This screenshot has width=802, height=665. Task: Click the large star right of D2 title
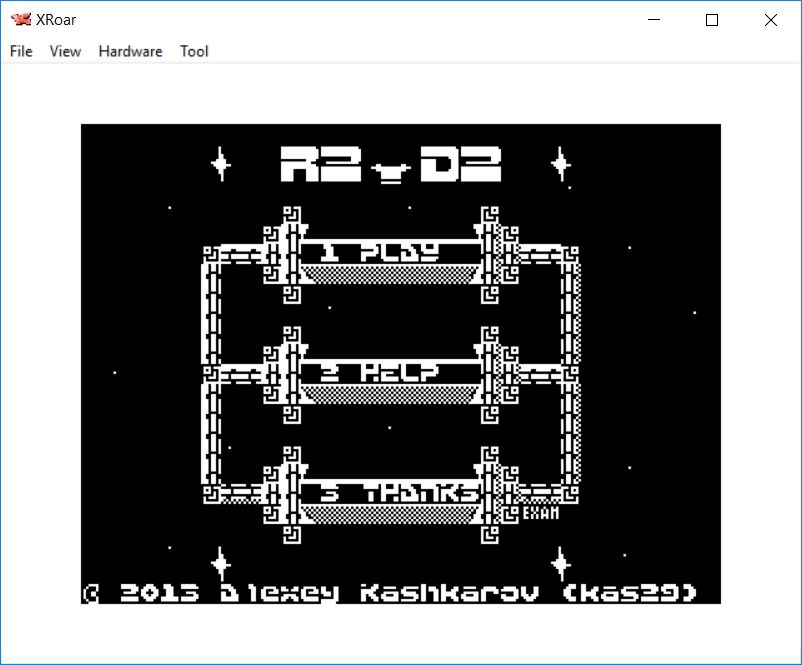click(x=561, y=163)
